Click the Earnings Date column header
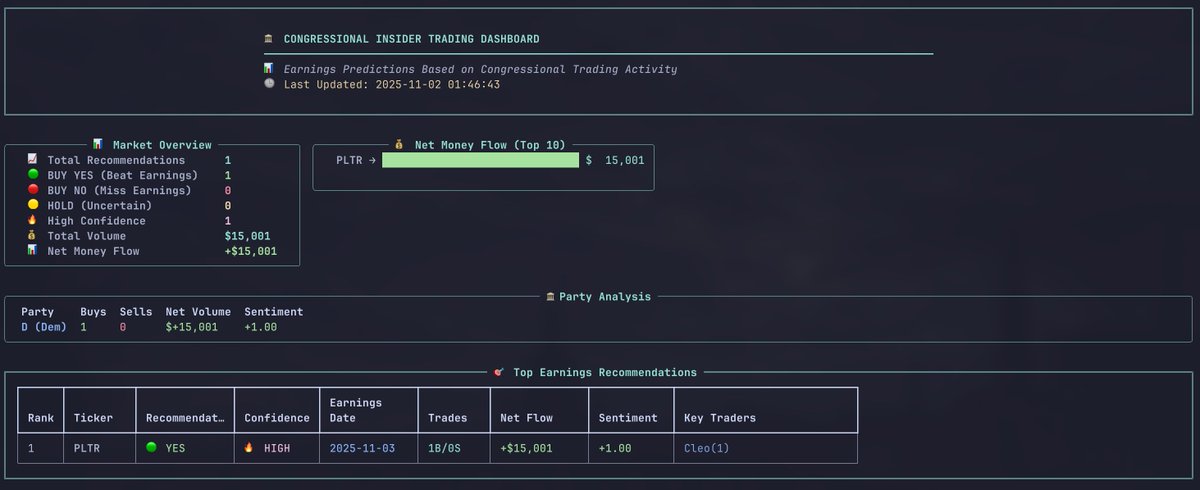The width and height of the screenshot is (1200, 490). coord(358,410)
